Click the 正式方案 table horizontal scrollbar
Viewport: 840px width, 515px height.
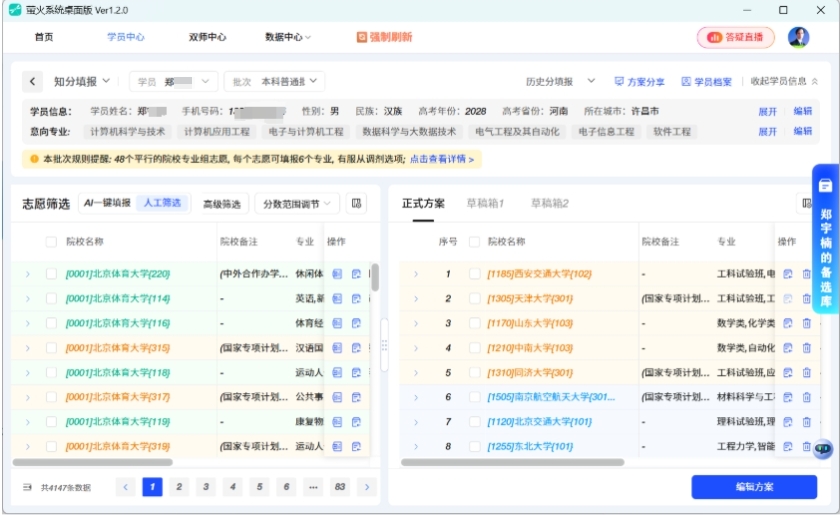pyautogui.click(x=513, y=462)
